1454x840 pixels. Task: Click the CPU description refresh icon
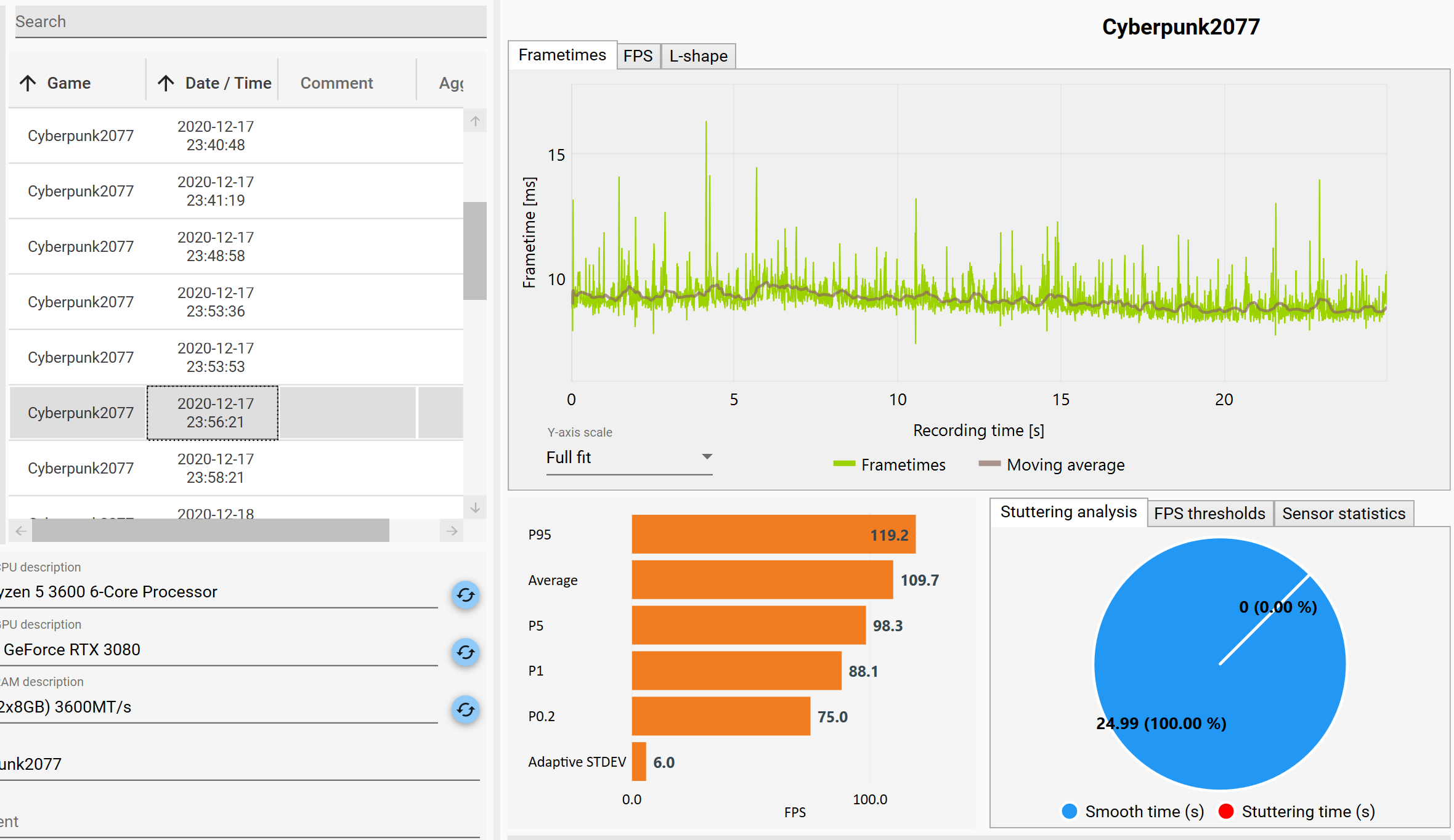(x=466, y=595)
